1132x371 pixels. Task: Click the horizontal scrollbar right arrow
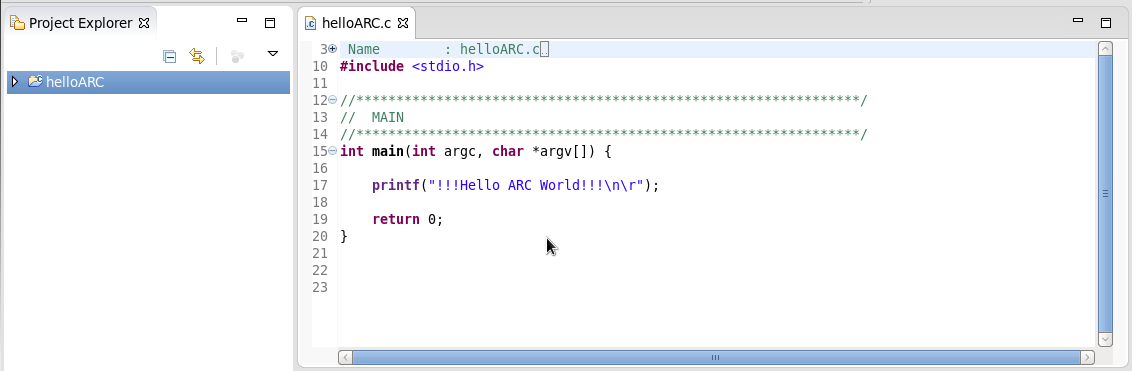pos(1087,357)
